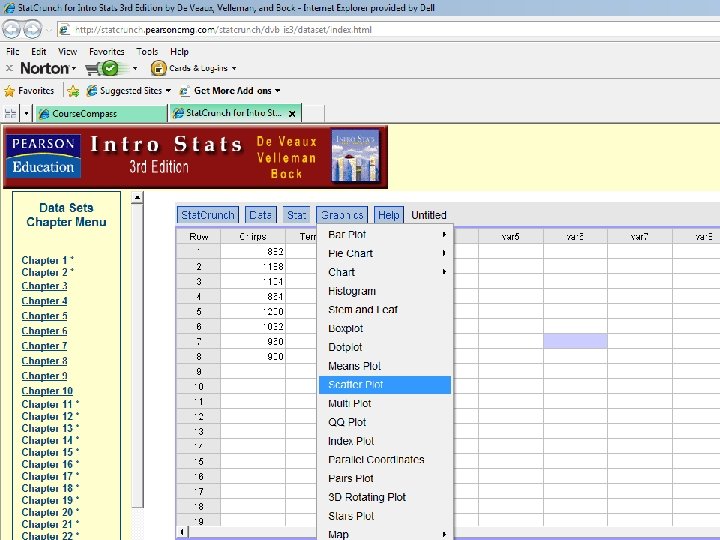Choose Stem and Leaf
The height and width of the screenshot is (540, 720).
click(x=385, y=309)
